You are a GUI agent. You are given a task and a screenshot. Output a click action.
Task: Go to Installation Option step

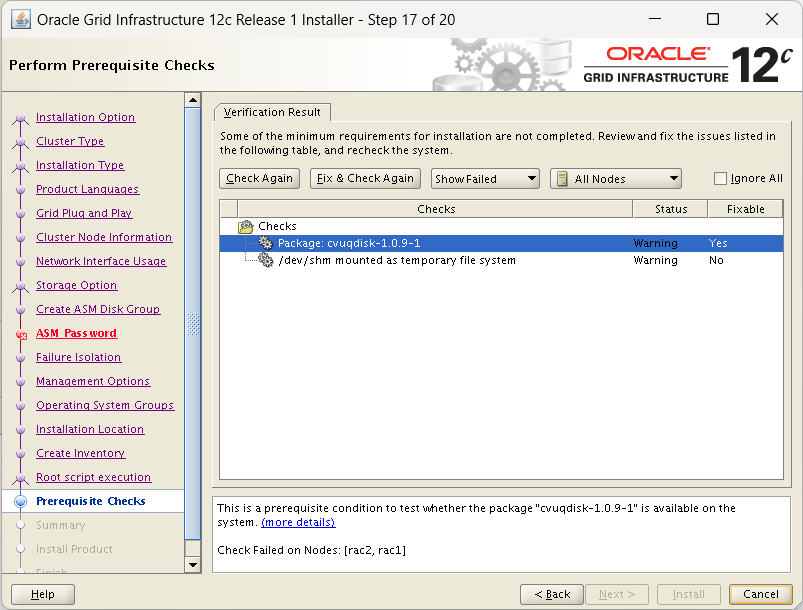point(86,117)
